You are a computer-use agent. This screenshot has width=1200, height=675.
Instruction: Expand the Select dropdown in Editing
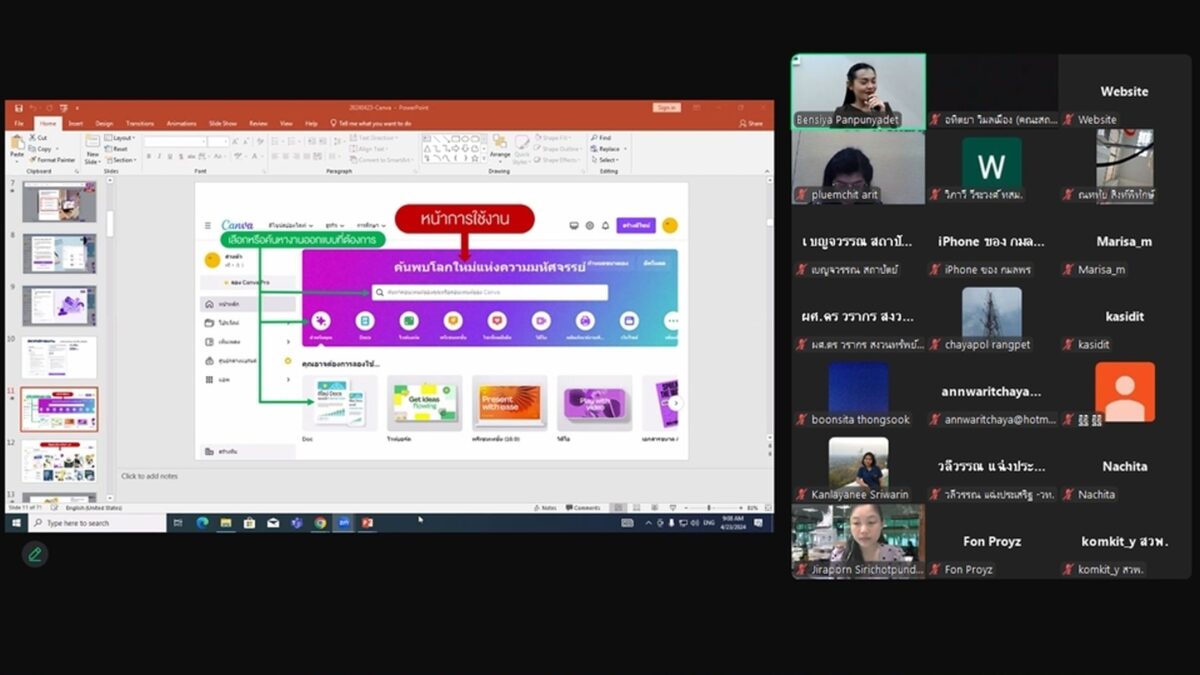coord(605,160)
